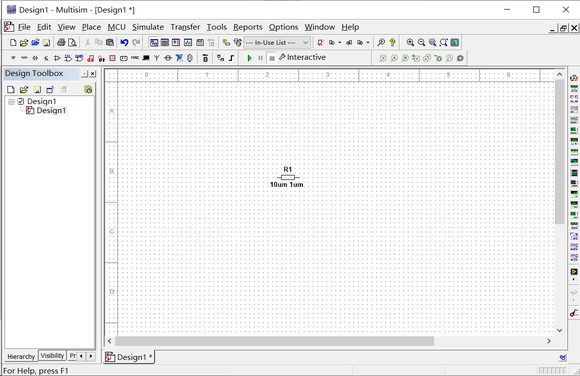Collapse the Design1 root tree node
The image size is (580, 376).
[11, 101]
